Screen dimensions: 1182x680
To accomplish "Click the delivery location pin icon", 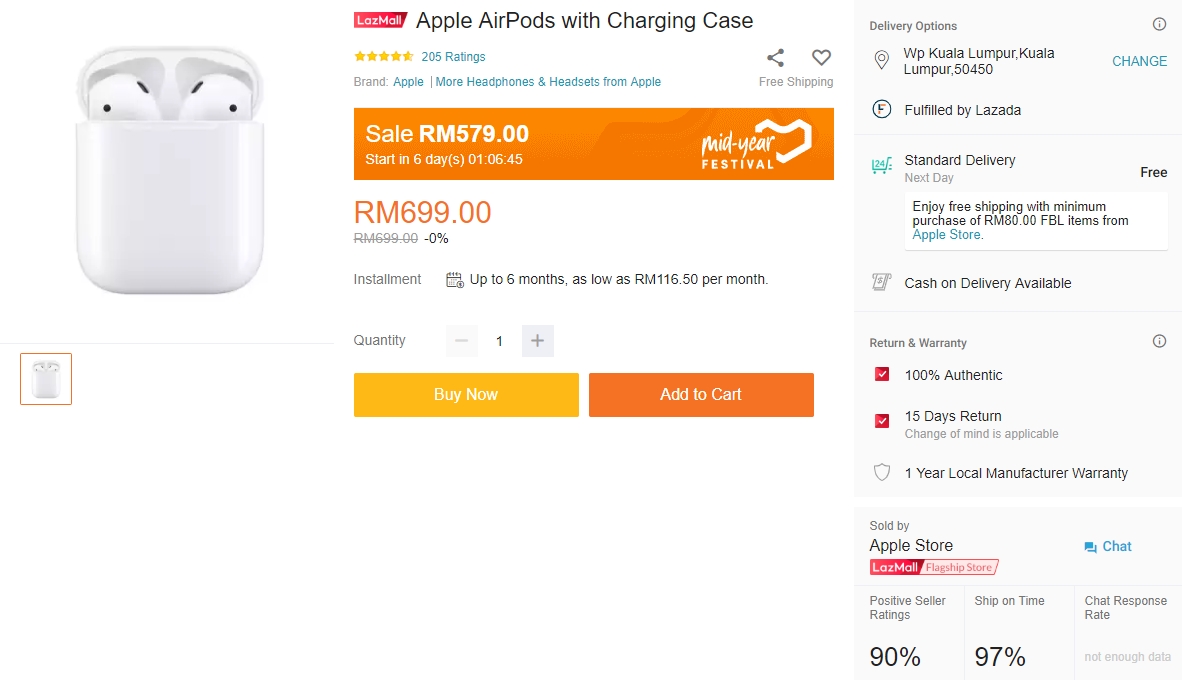I will pos(881,61).
